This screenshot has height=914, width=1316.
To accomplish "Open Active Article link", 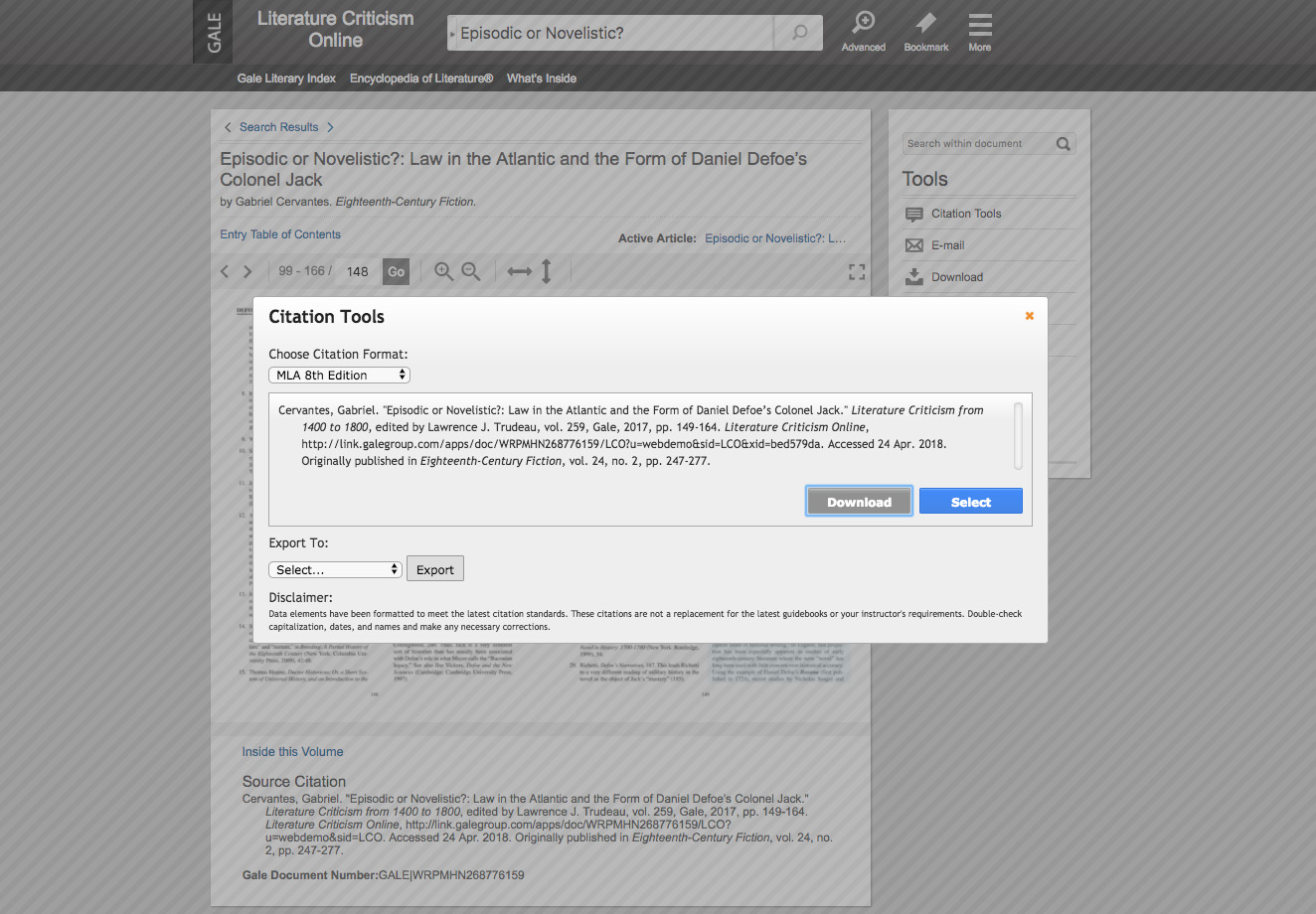I will click(x=775, y=238).
